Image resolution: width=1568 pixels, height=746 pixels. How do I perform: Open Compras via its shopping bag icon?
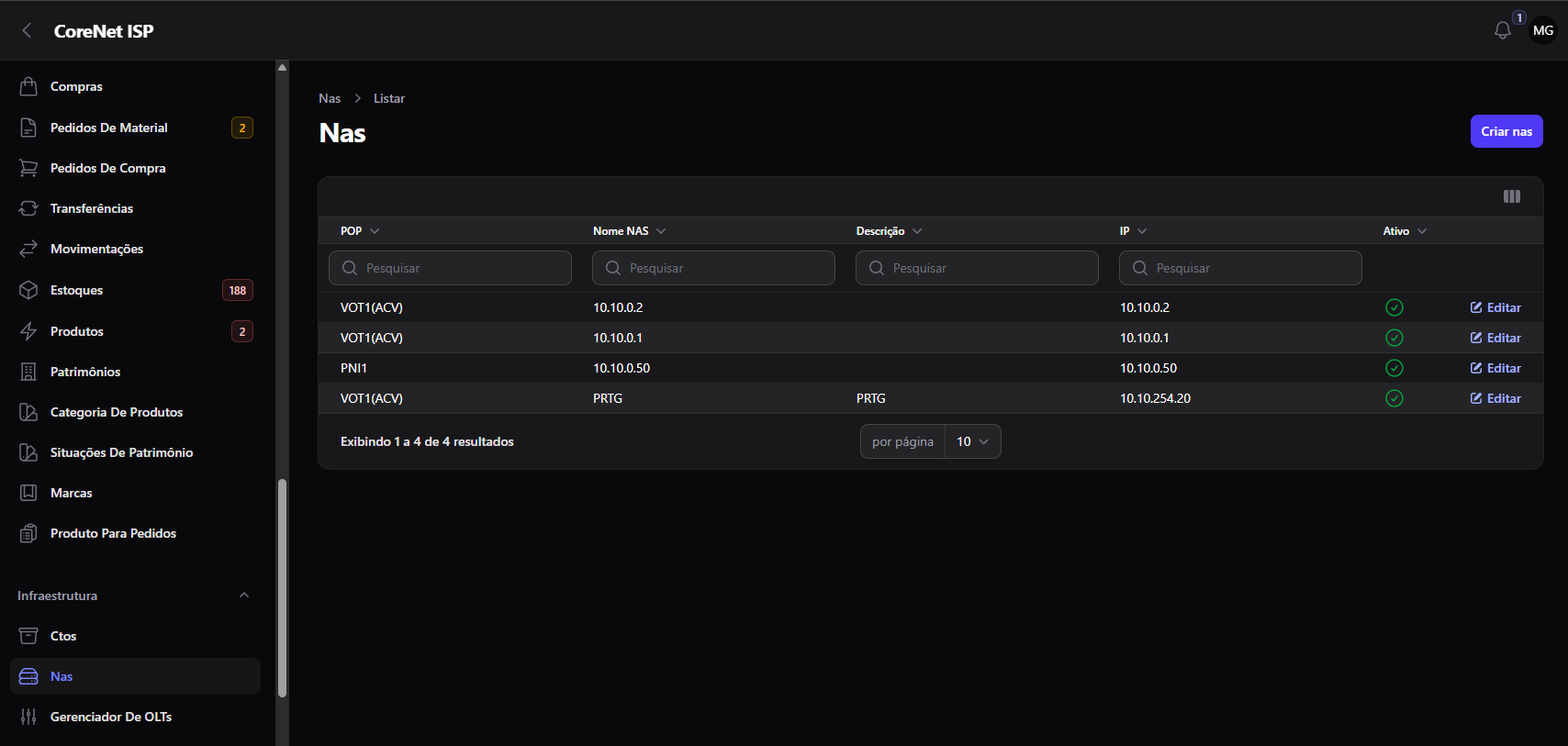(28, 86)
